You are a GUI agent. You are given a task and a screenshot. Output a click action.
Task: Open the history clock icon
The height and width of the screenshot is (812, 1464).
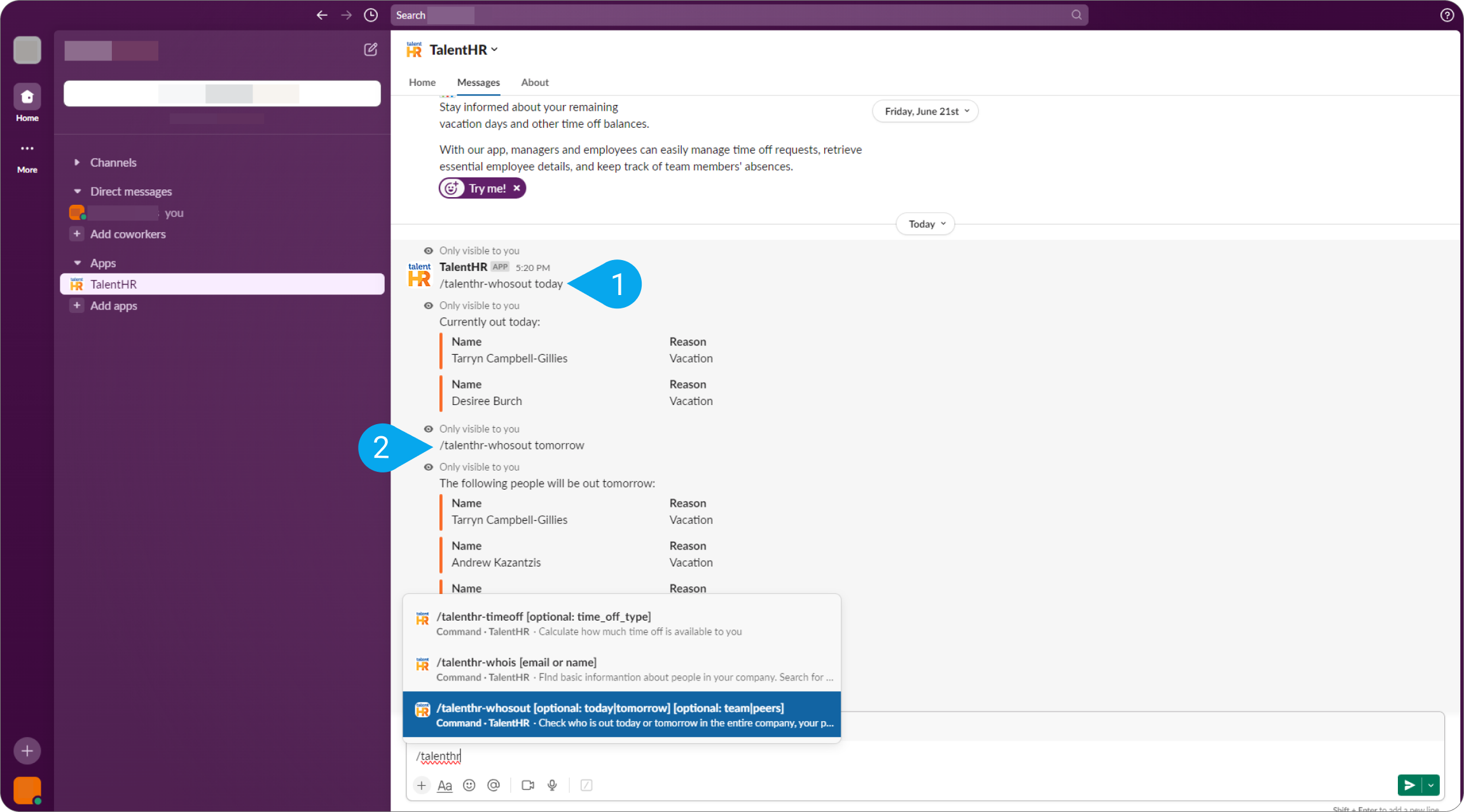coord(371,15)
